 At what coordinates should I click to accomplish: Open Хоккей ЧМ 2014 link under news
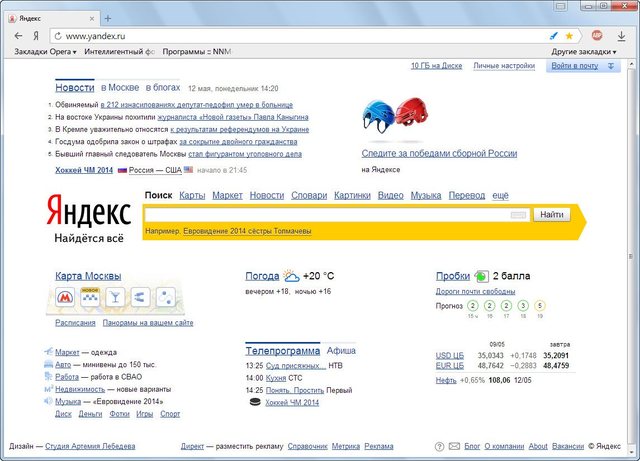[84, 170]
